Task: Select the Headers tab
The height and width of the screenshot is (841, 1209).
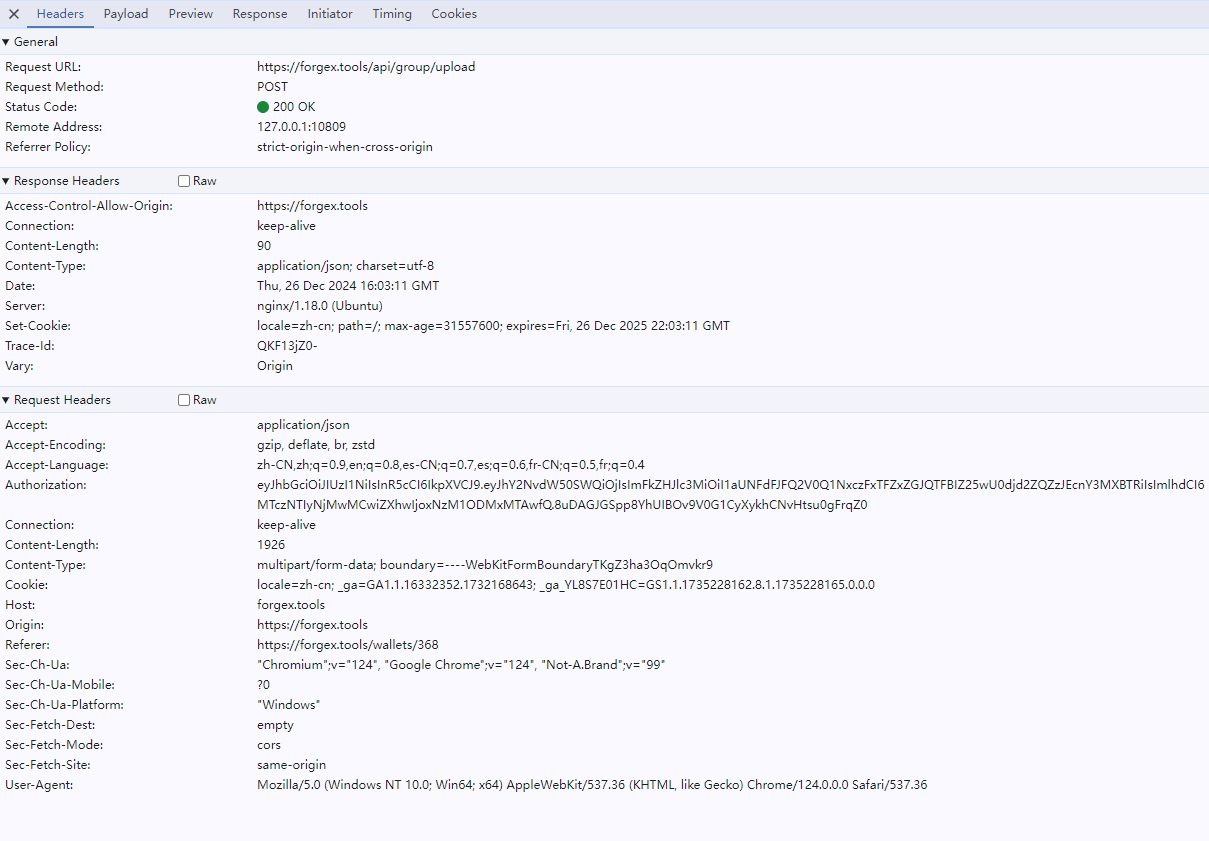Action: pos(60,14)
